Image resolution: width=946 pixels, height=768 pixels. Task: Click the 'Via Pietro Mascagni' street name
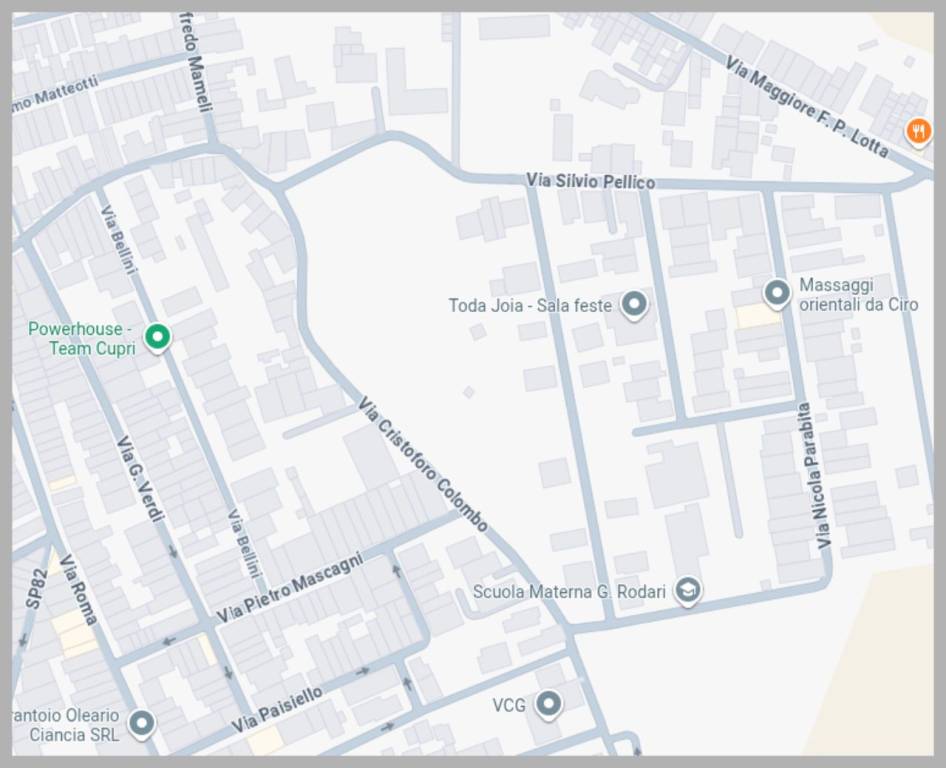pyautogui.click(x=289, y=586)
